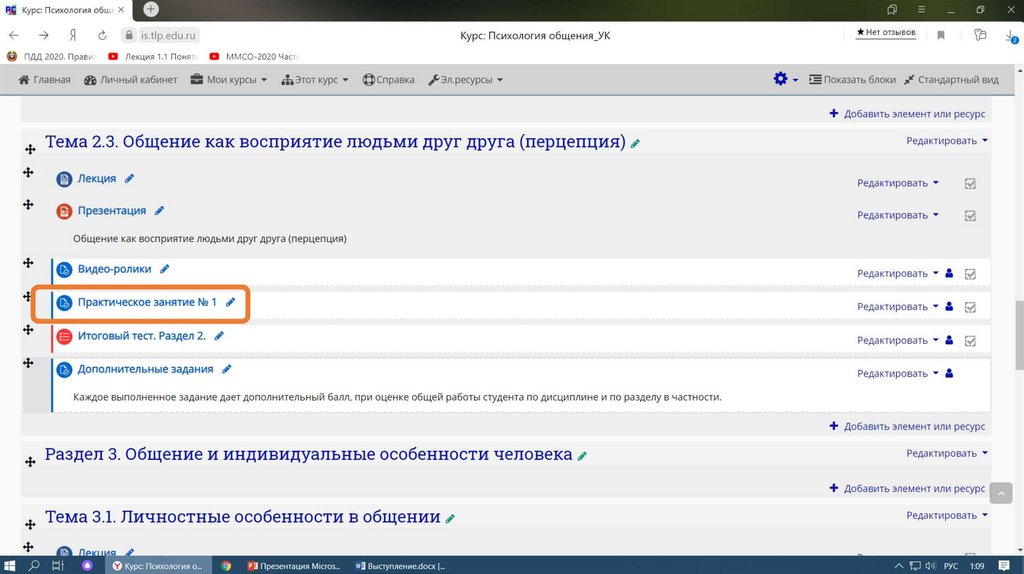Expand Редактировать menu for Тема 2.3 section

[946, 141]
